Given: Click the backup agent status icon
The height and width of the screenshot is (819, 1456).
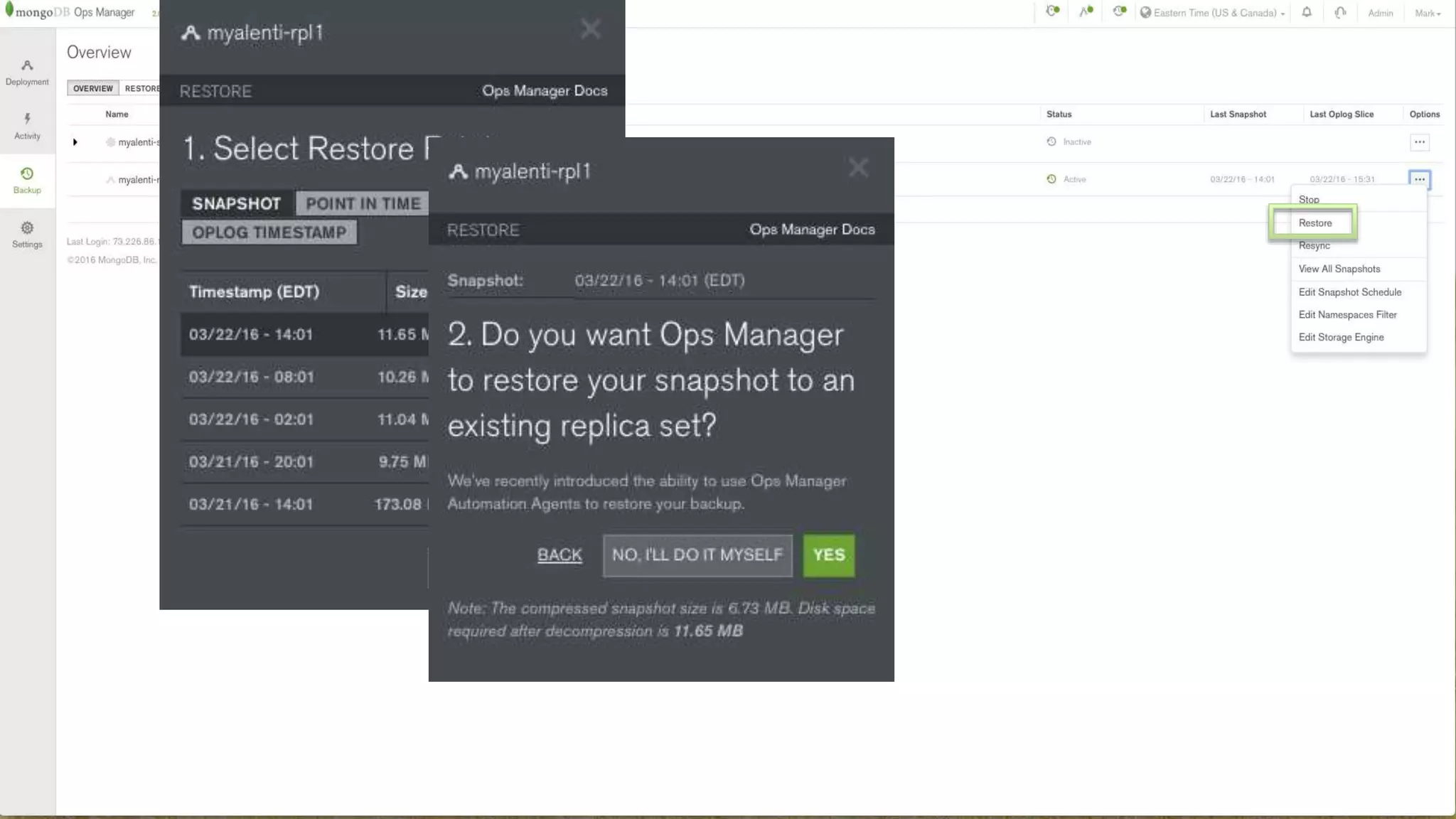Looking at the screenshot, I should click(1119, 11).
